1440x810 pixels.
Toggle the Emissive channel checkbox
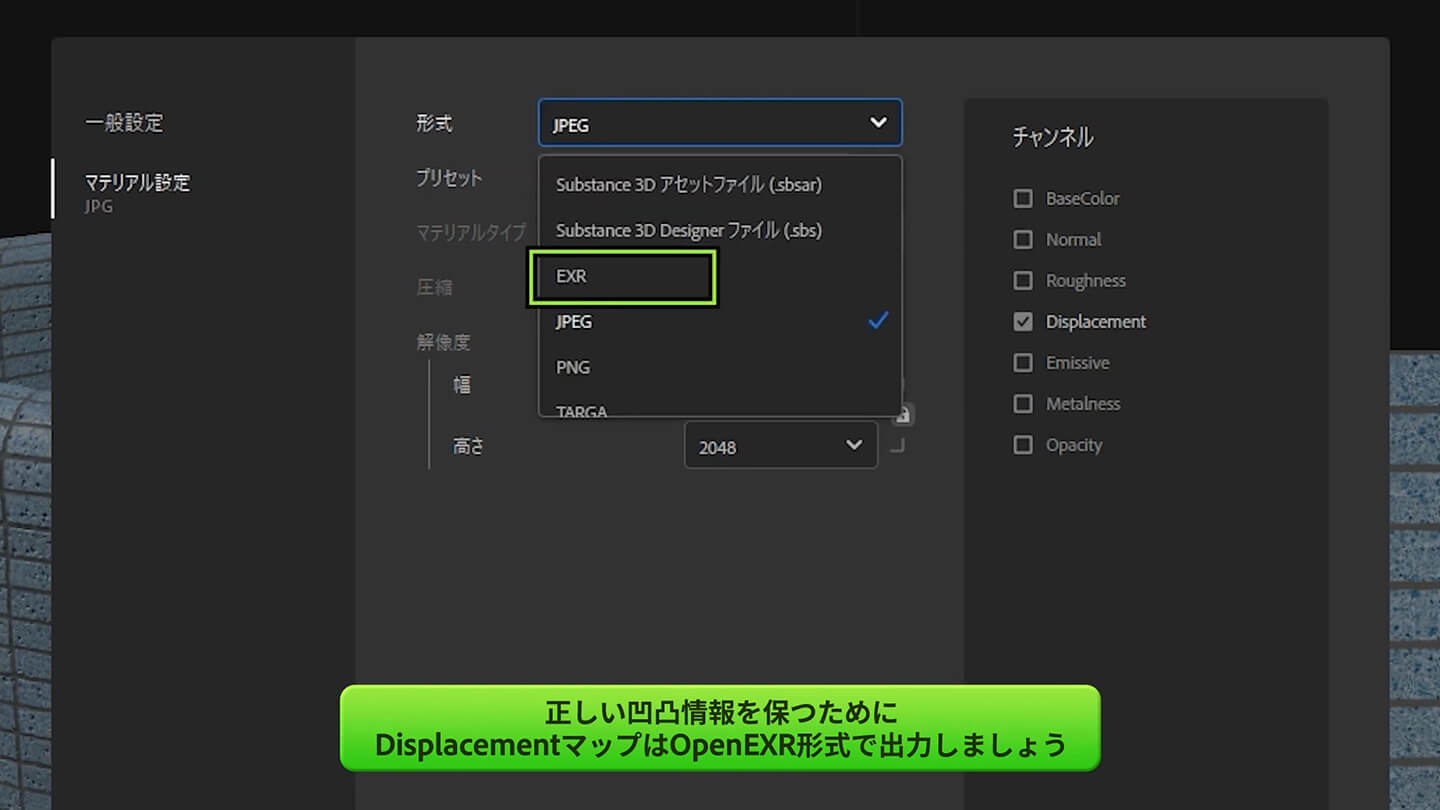[x=1023, y=363]
